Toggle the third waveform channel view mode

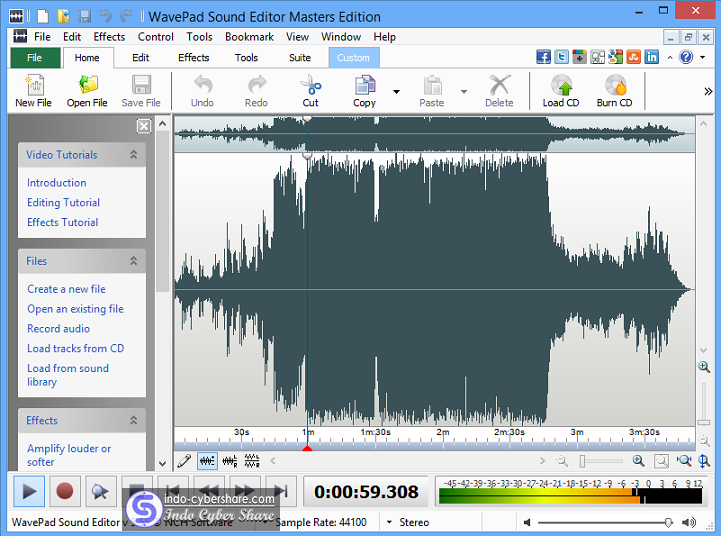pos(252,461)
